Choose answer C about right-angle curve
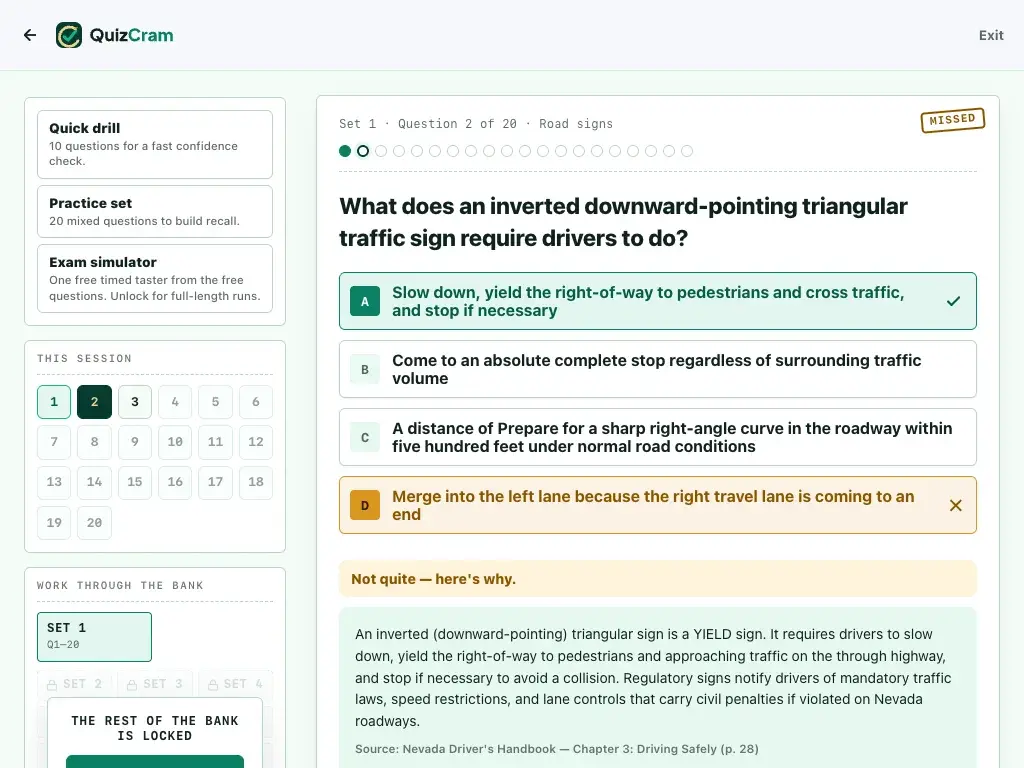Viewport: 1024px width, 768px height. pyautogui.click(x=658, y=437)
